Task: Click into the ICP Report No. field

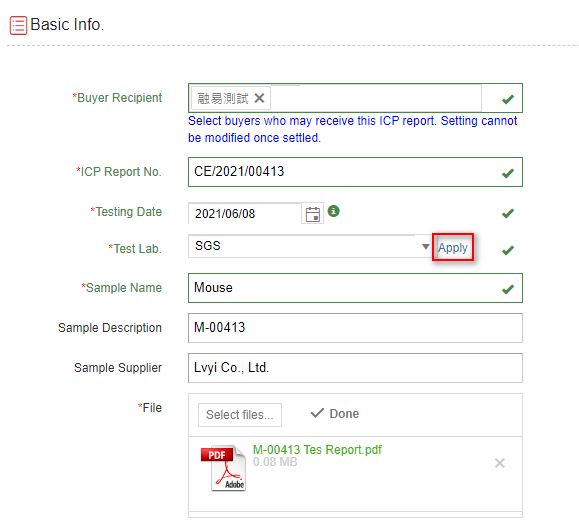Action: (x=355, y=172)
